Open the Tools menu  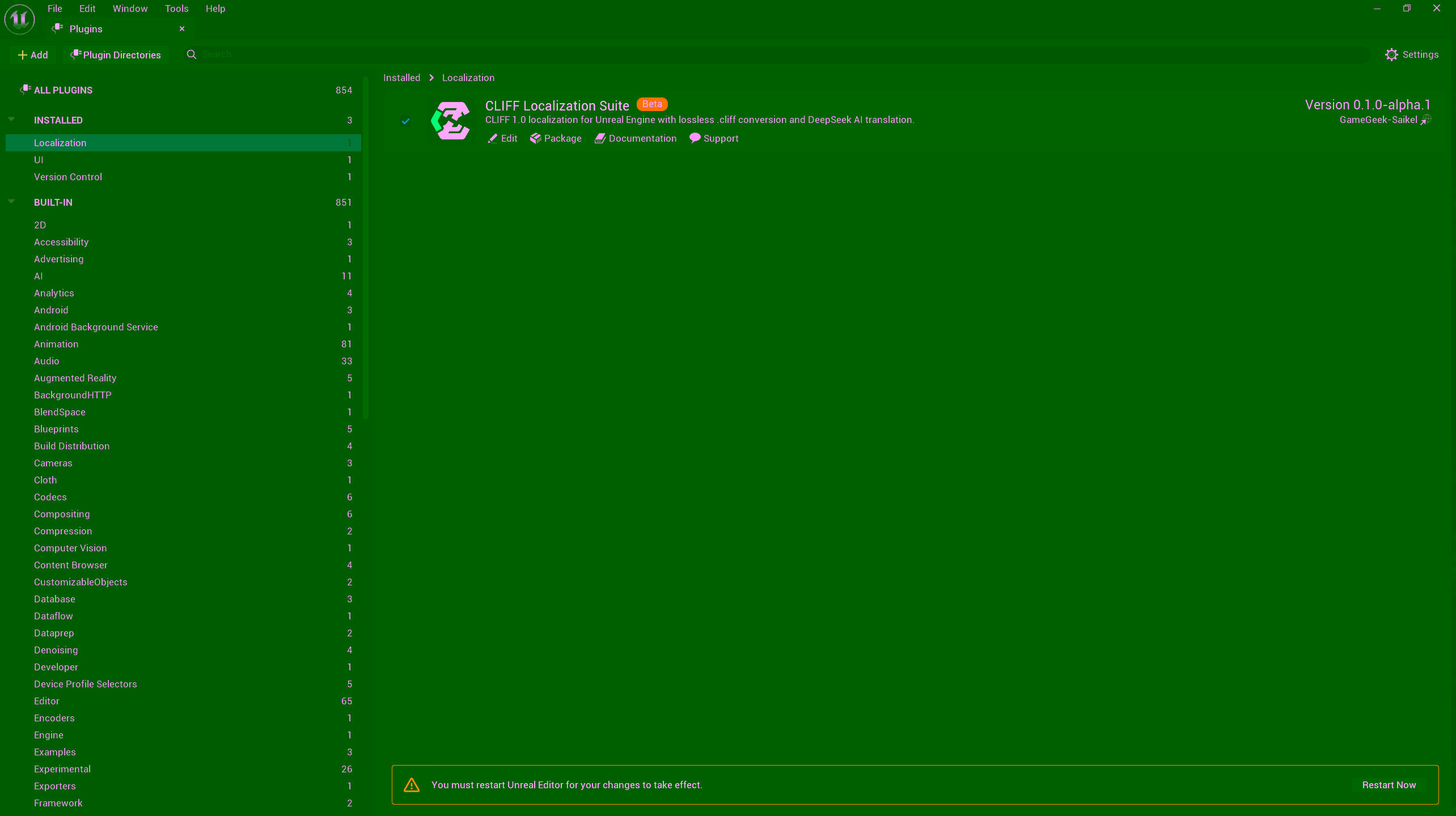click(176, 8)
